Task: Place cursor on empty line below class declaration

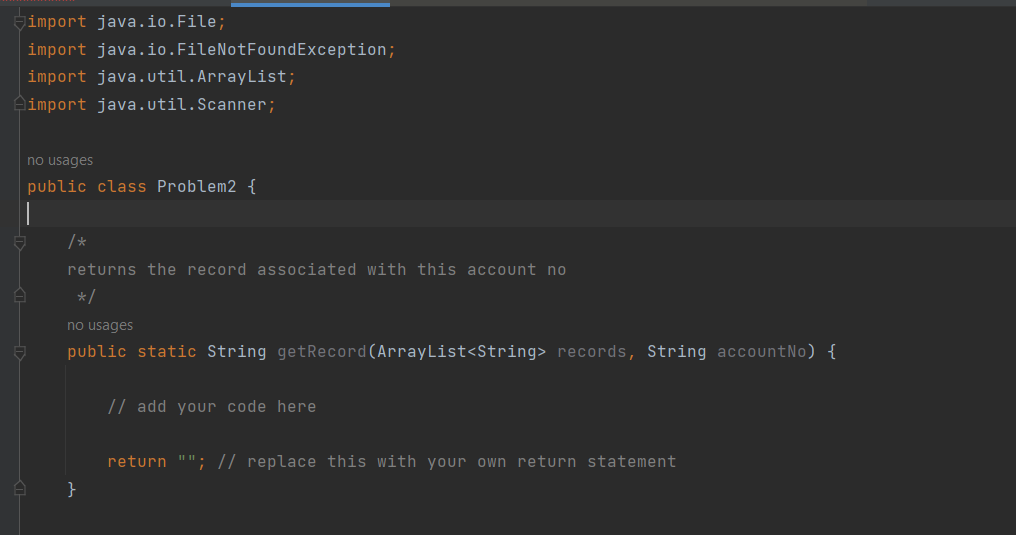Action: (518, 213)
